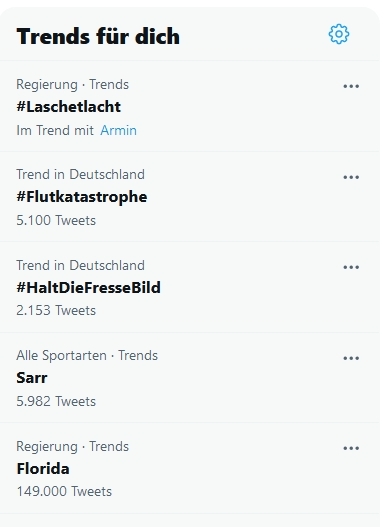Open the #HaltDieFresseBild trending hashtag

click(88, 288)
